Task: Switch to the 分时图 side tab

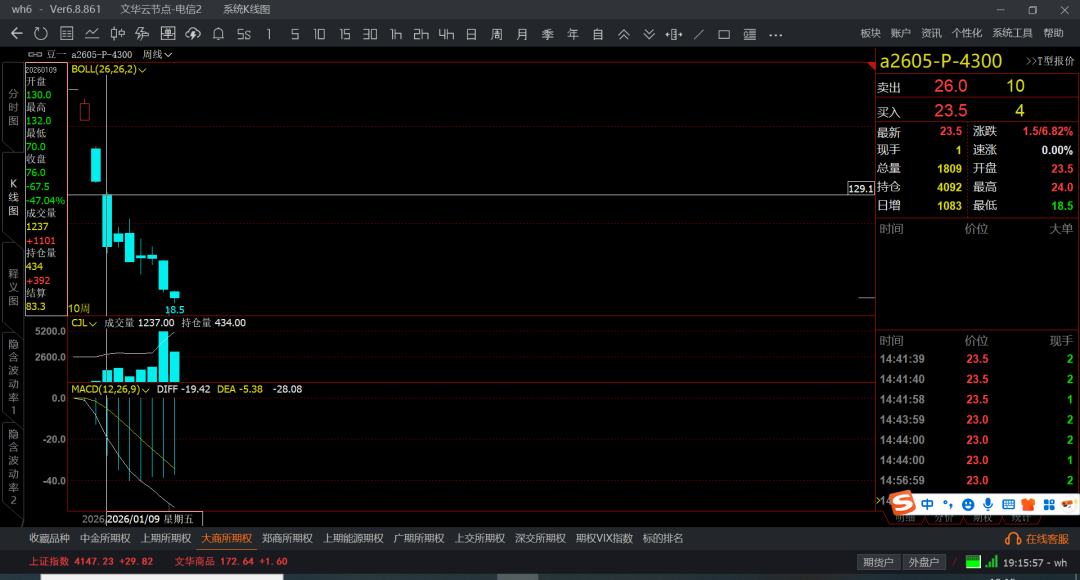Action: coord(13,107)
